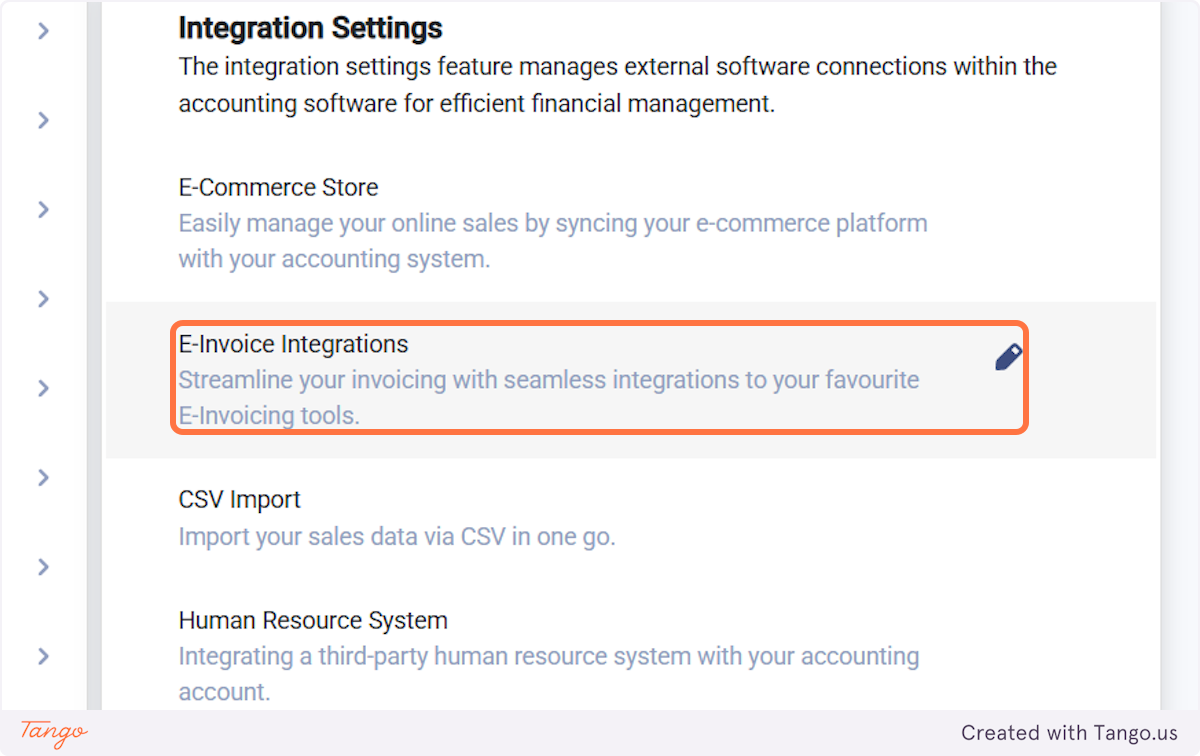The height and width of the screenshot is (756, 1200).
Task: Click the CSV Import description text
Action: [397, 536]
